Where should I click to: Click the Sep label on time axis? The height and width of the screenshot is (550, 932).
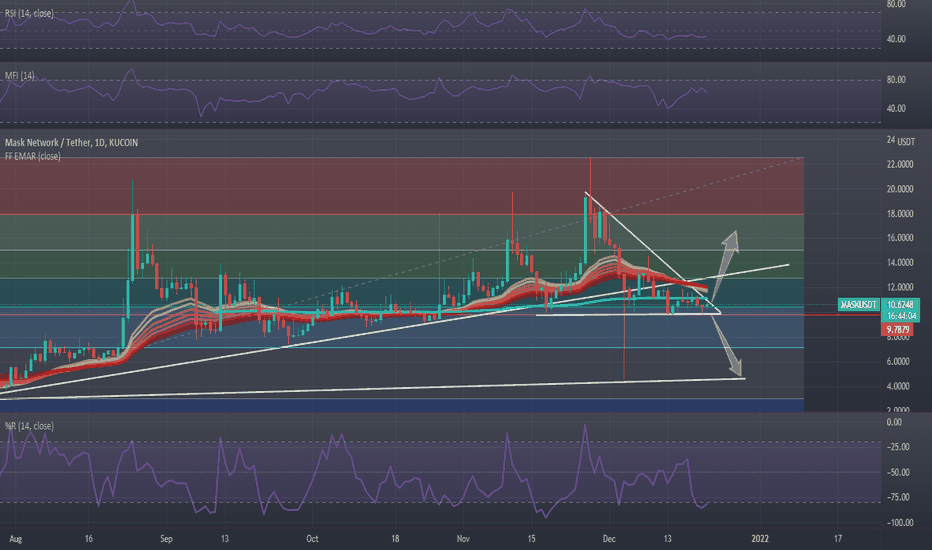(166, 539)
